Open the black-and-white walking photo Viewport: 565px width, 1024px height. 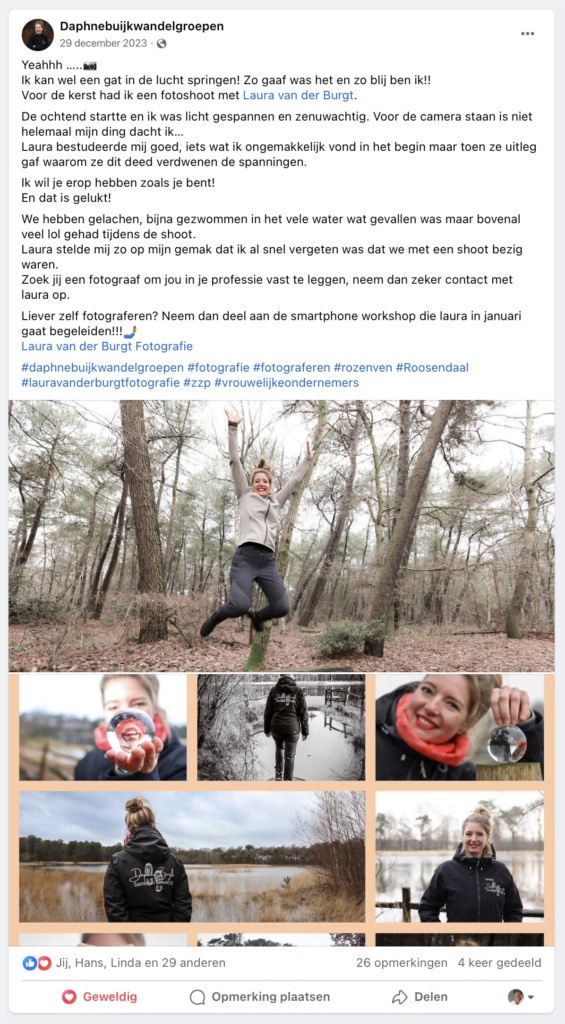point(282,728)
